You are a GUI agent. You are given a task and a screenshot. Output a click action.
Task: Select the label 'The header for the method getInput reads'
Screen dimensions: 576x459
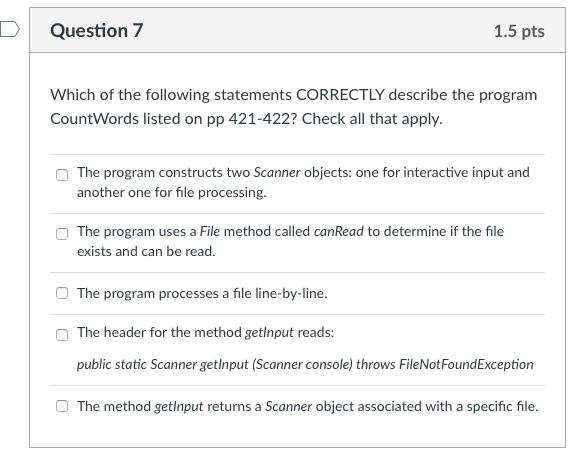[205, 332]
